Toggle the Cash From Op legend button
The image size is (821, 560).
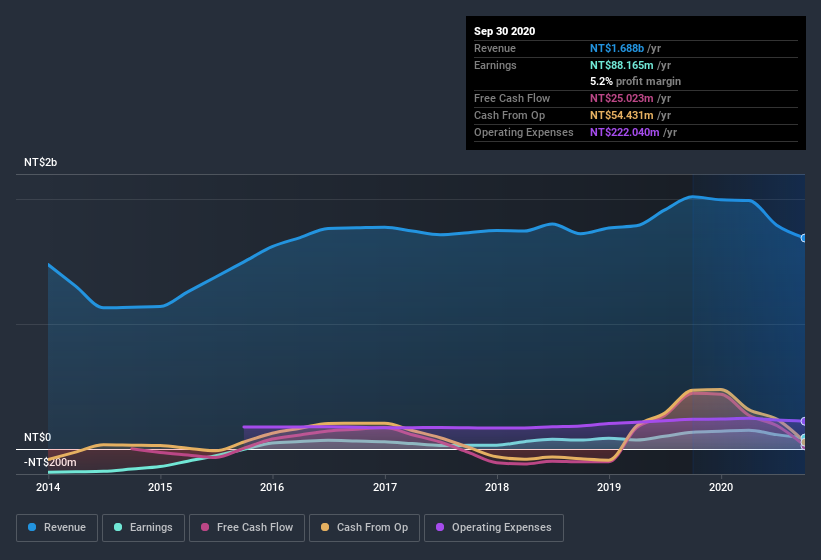pos(364,528)
